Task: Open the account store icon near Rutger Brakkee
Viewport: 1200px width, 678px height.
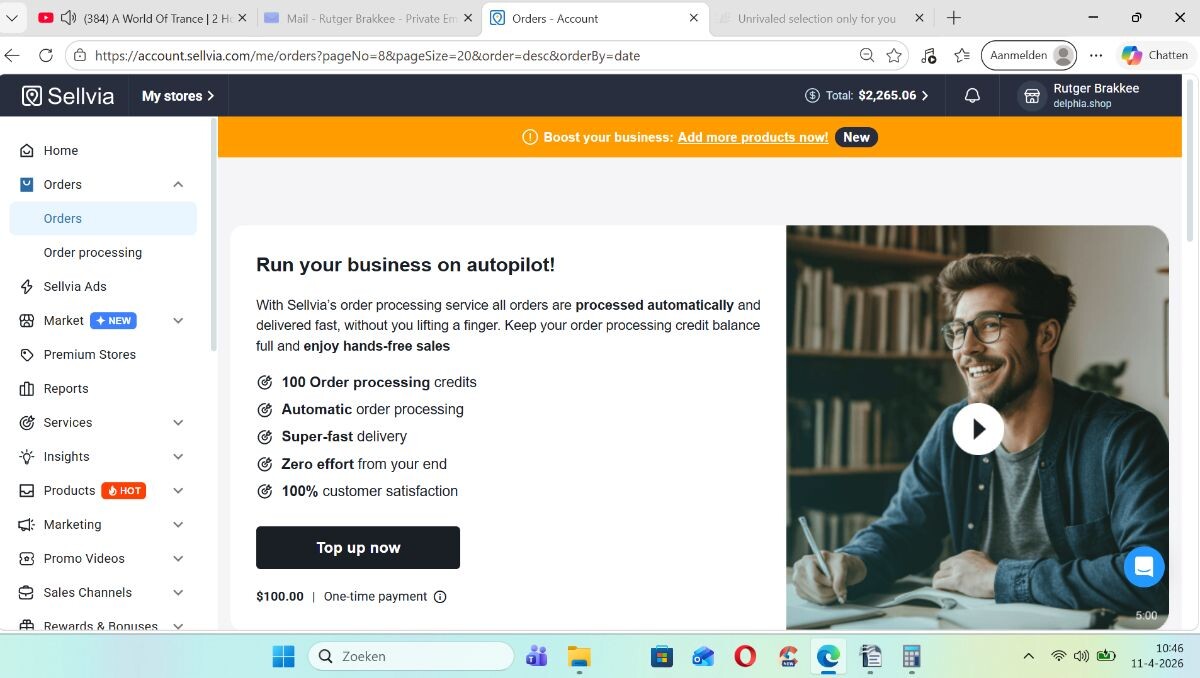Action: tap(1032, 96)
